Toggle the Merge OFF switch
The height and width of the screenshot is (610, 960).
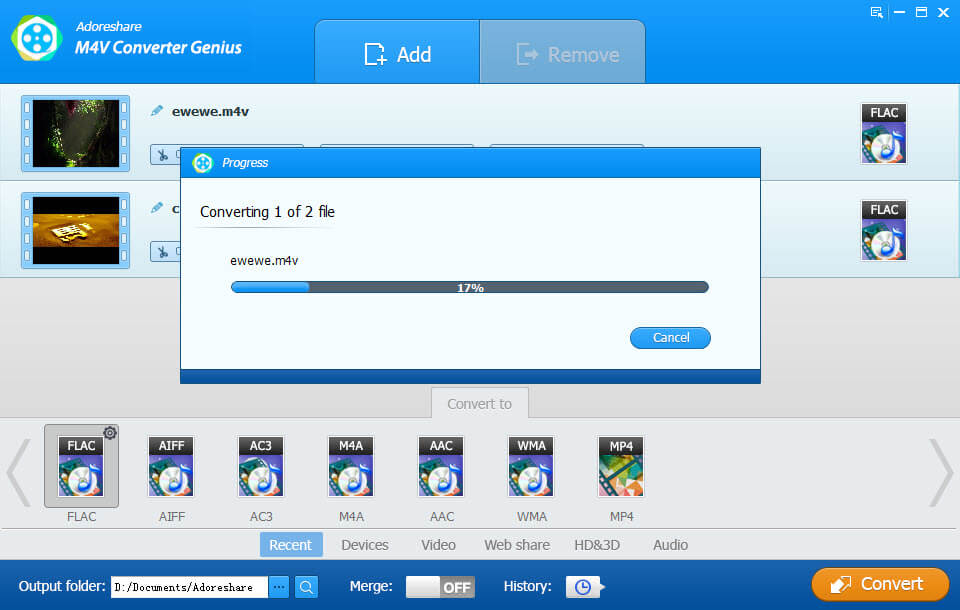(440, 587)
